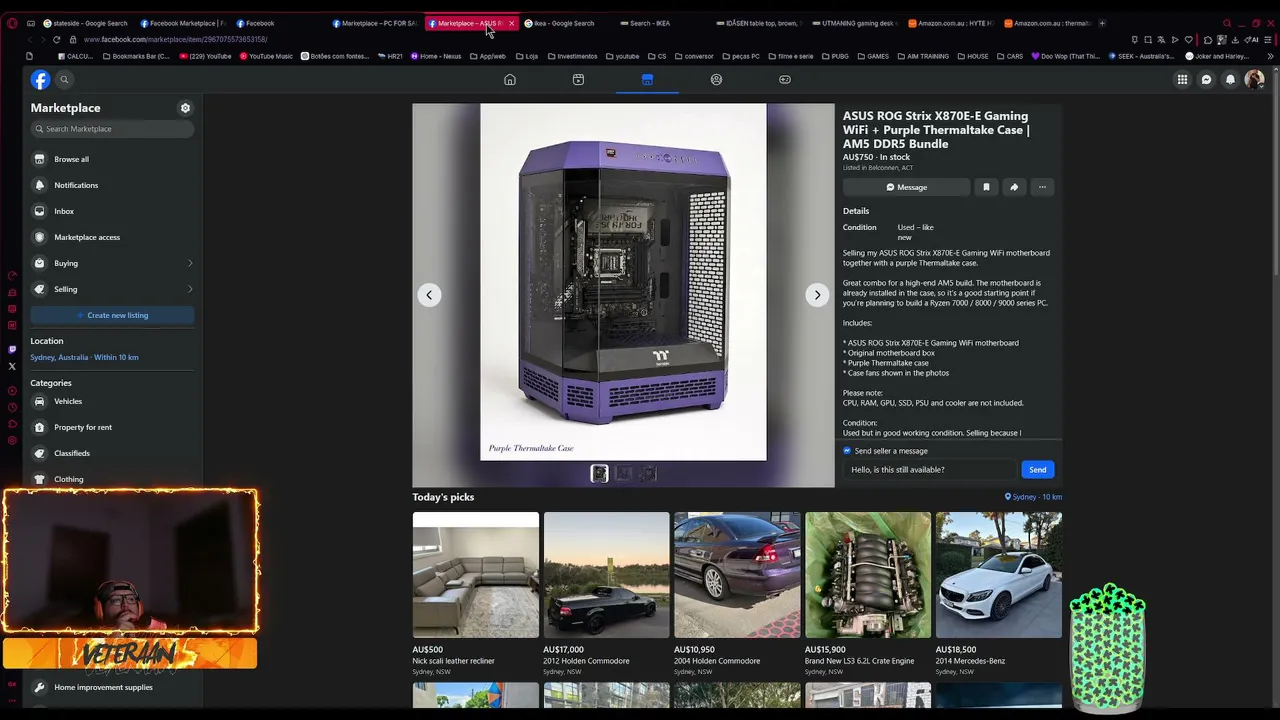This screenshot has height=720, width=1280.
Task: Open the listing's more options ellipsis
Action: coord(1042,187)
